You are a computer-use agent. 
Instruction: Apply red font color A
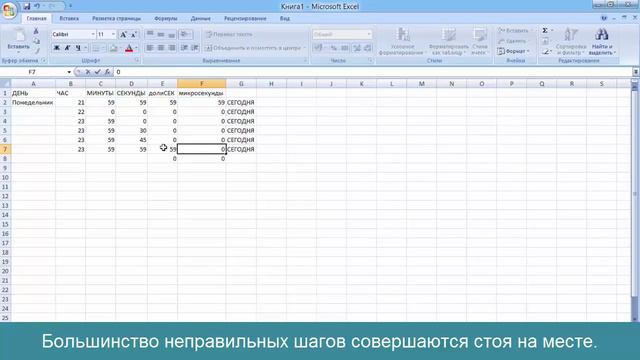(129, 48)
